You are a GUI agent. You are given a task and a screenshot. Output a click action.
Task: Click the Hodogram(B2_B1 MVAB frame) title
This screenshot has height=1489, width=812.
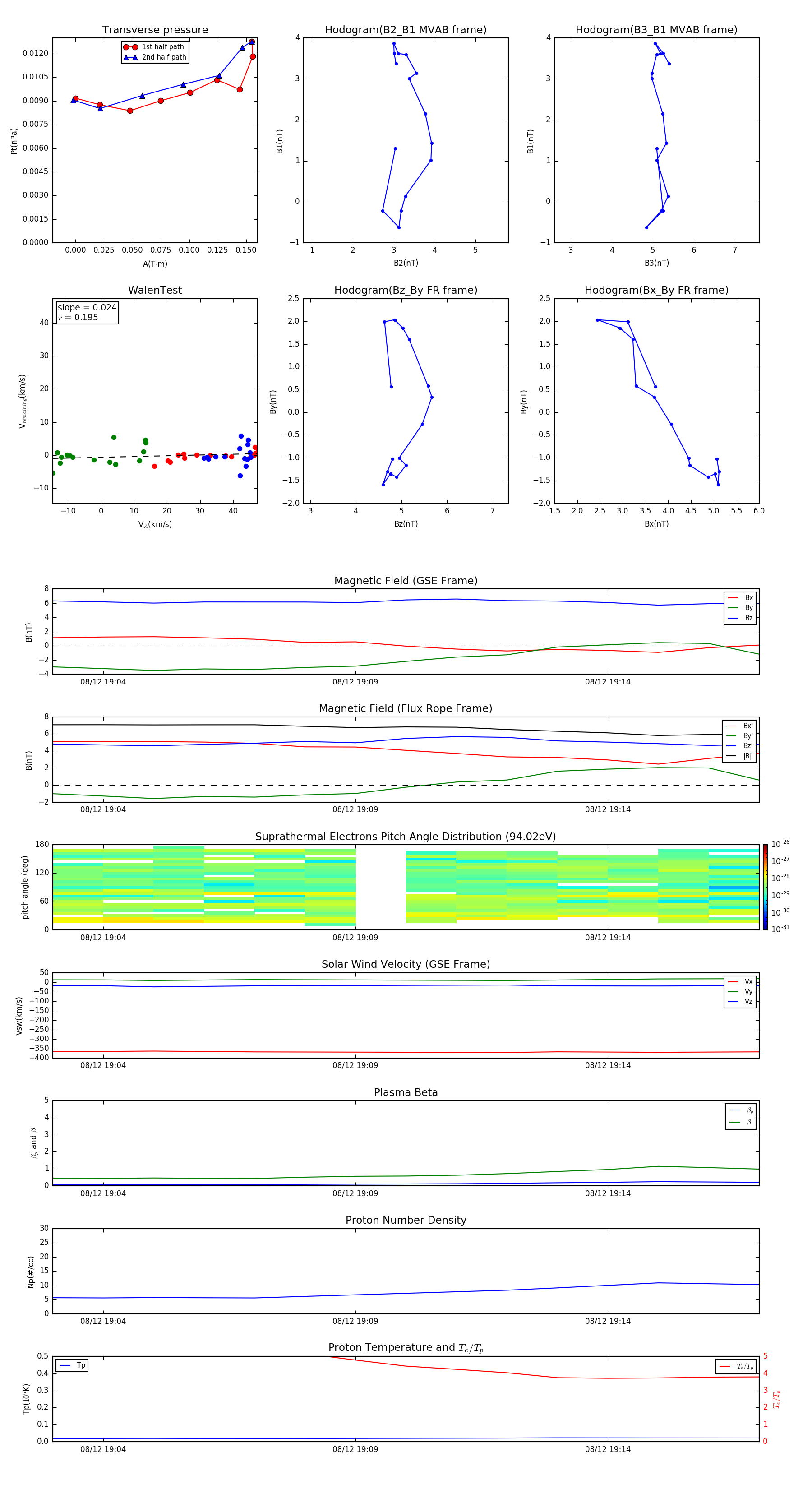tap(406, 30)
